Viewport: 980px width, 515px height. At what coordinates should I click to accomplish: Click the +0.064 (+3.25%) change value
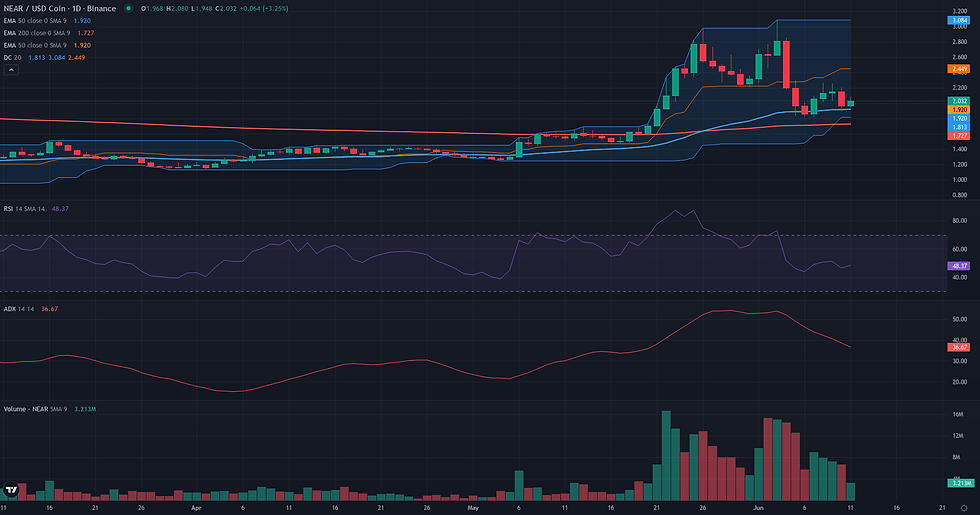[264, 9]
